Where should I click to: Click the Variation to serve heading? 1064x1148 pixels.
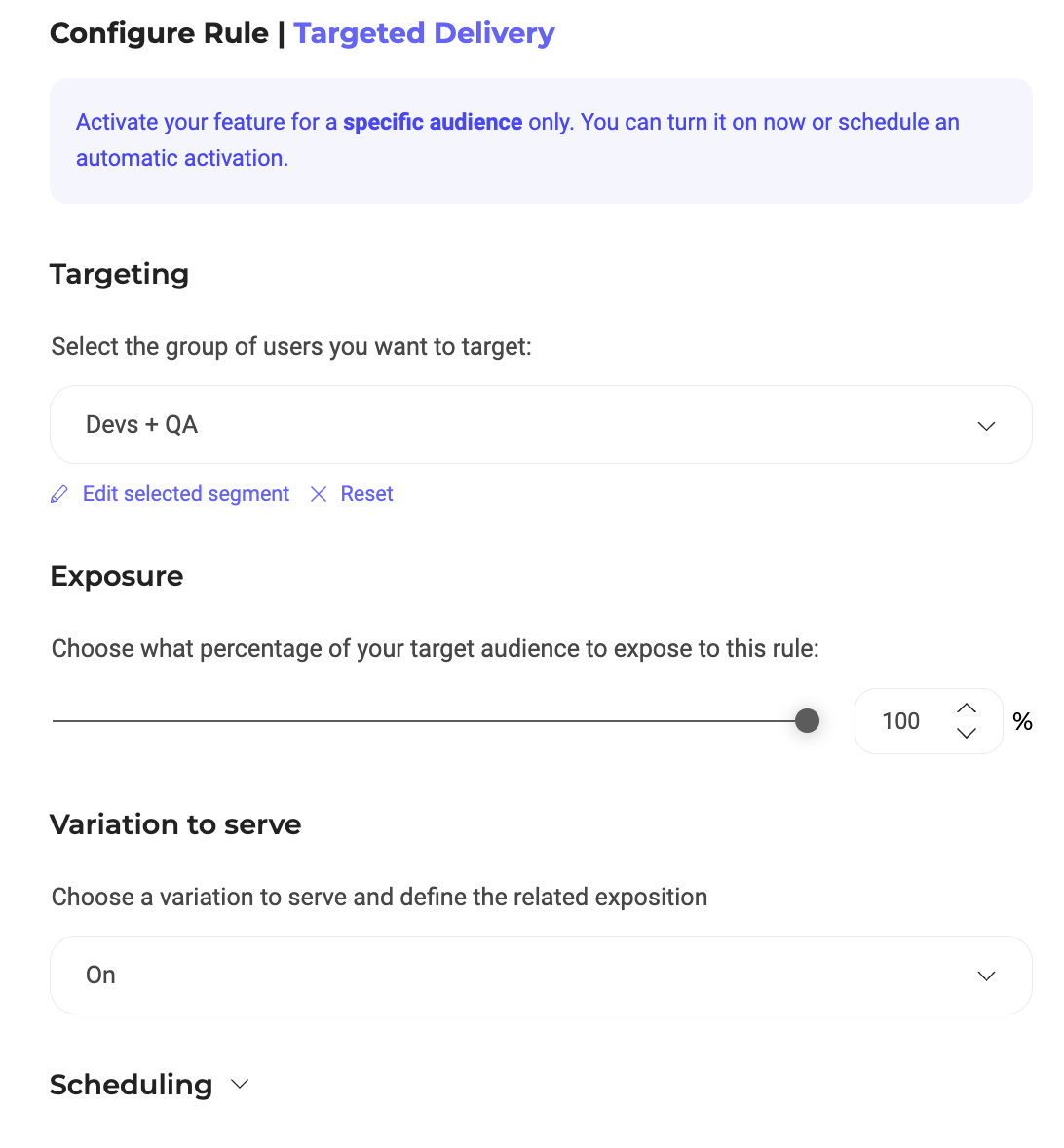pos(175,824)
